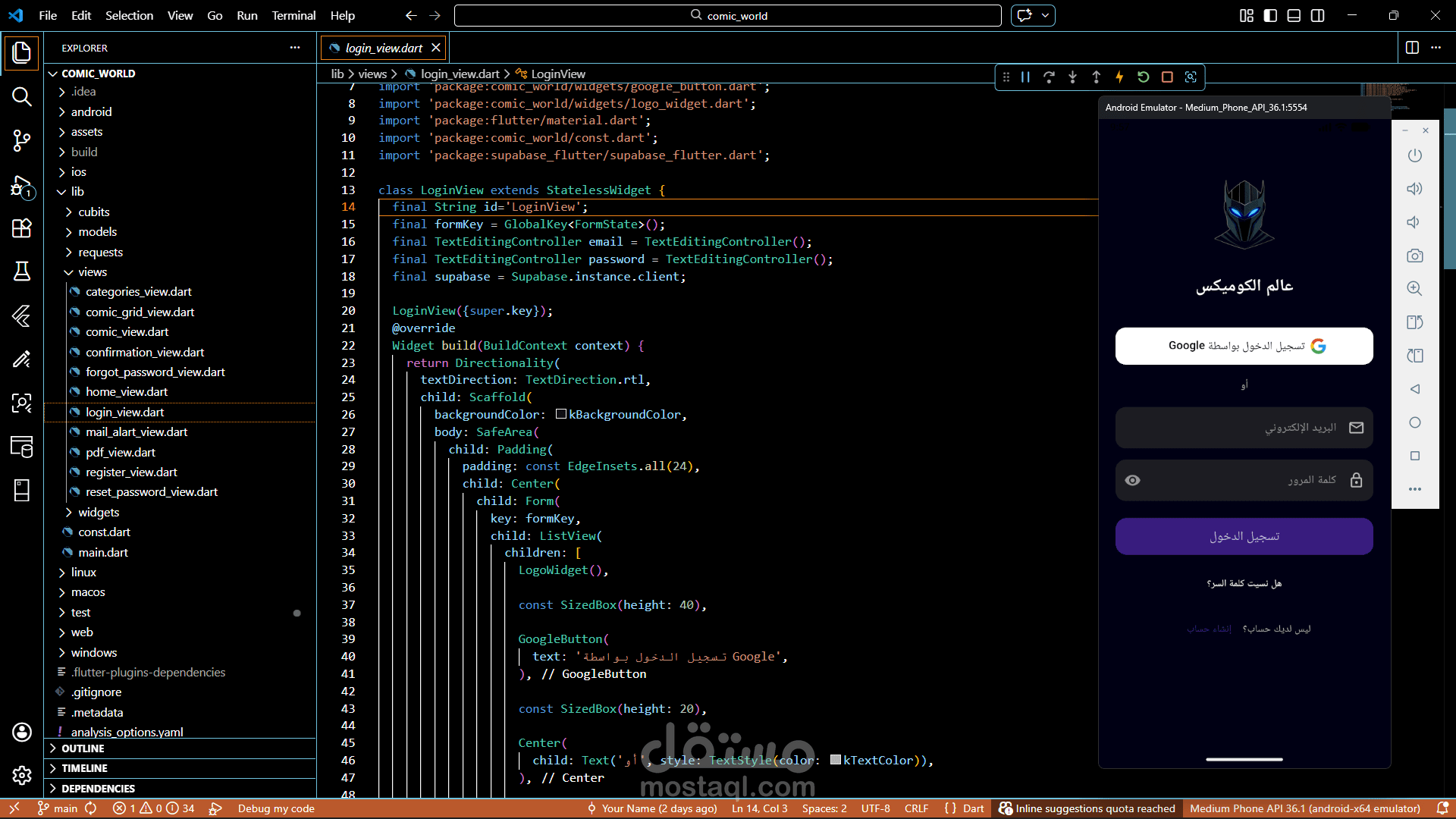The height and width of the screenshot is (819, 1456).
Task: Open the Terminal menu
Action: click(293, 15)
